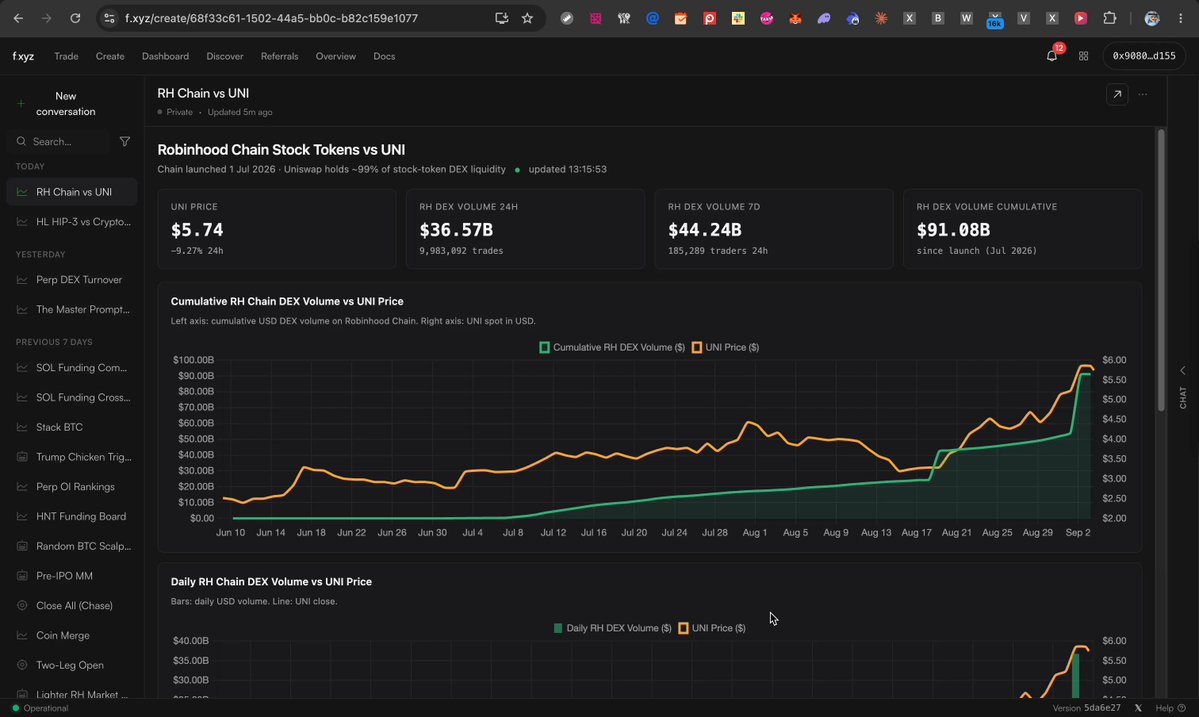Go to the Discover tab
The image size is (1199, 717).
225,56
